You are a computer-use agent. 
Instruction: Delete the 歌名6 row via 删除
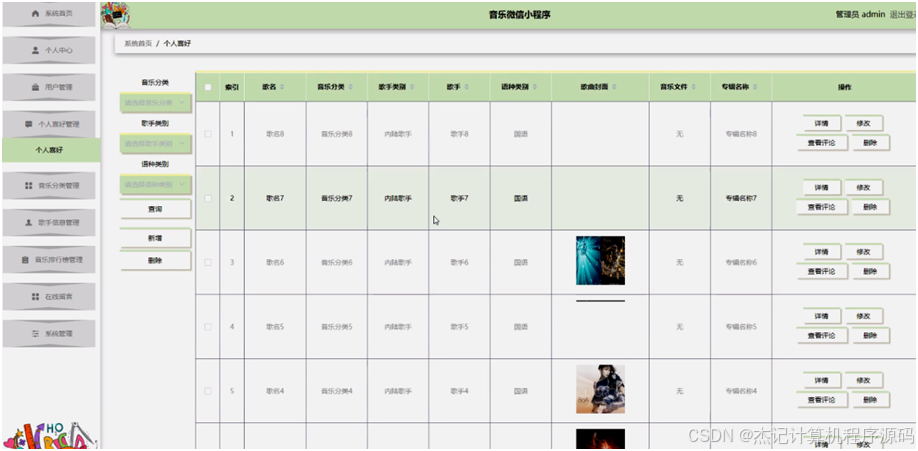pos(871,272)
